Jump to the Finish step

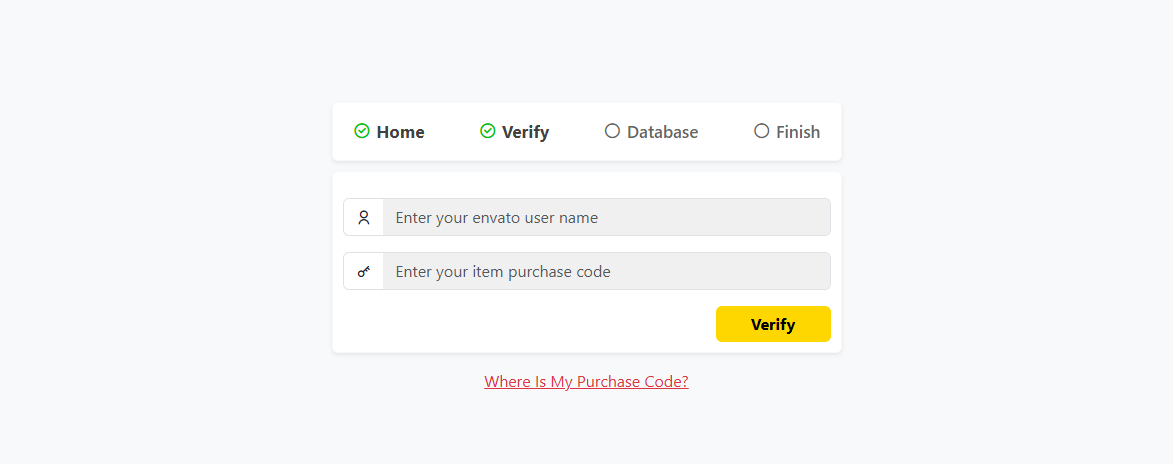tap(797, 132)
